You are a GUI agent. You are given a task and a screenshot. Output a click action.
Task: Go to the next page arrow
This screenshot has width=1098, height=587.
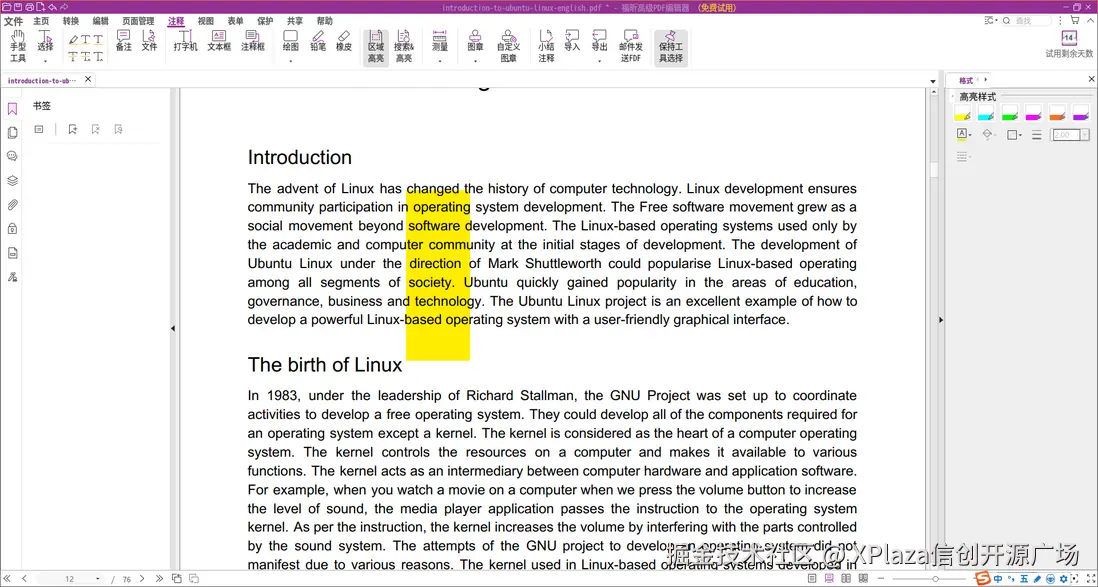coord(141,579)
